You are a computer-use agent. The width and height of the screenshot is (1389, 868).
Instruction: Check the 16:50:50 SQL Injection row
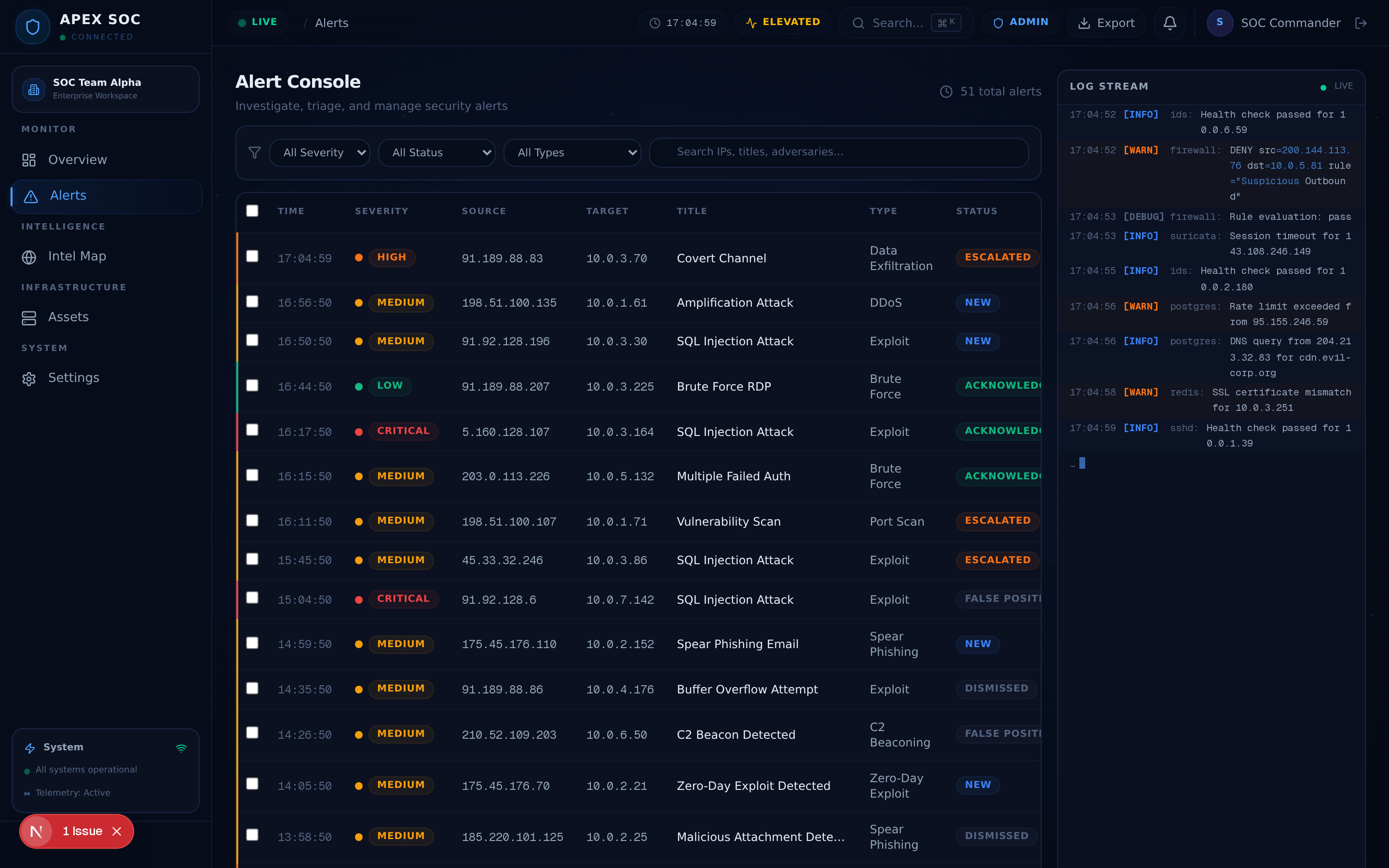[x=252, y=340]
